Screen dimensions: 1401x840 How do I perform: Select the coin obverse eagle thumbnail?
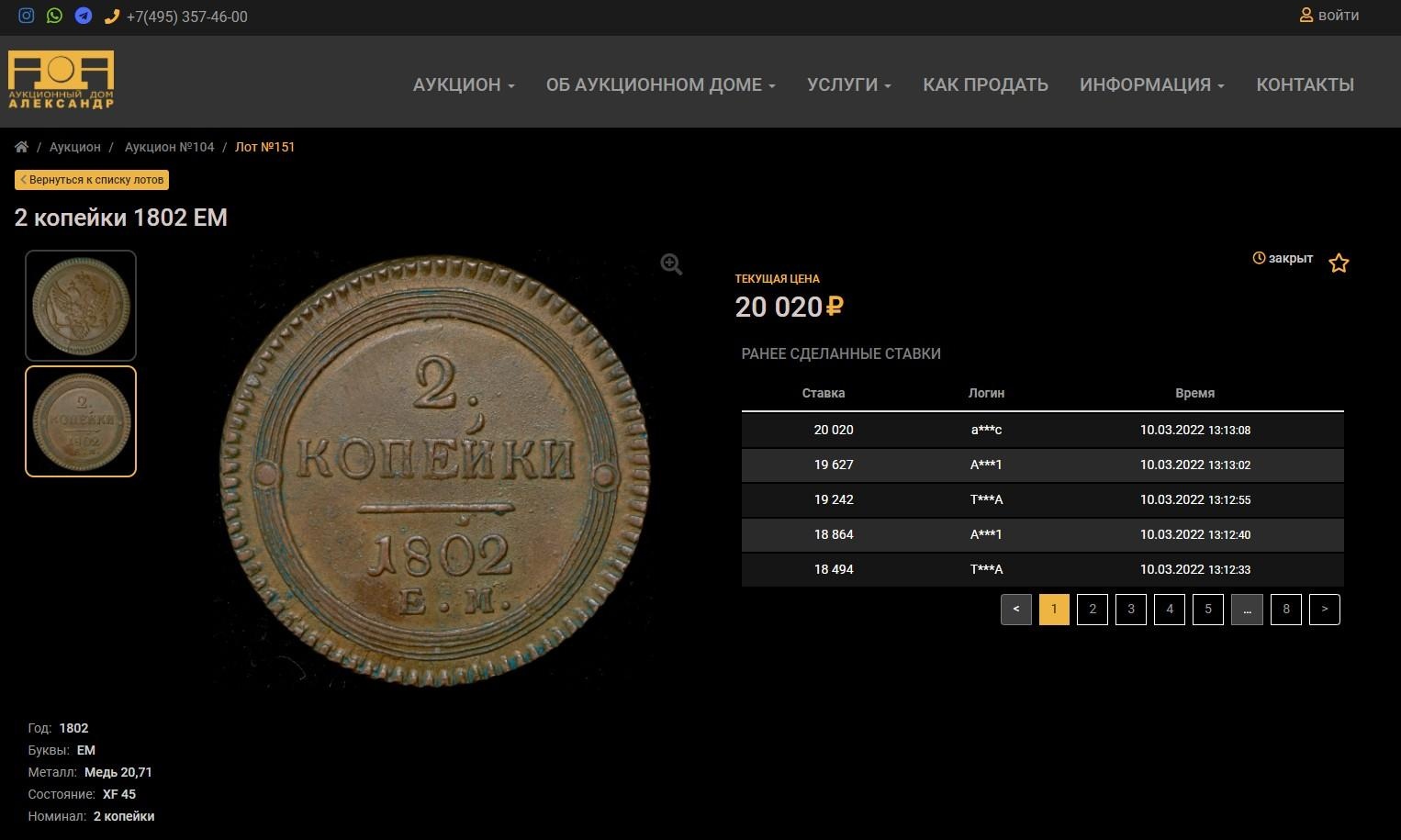[81, 306]
